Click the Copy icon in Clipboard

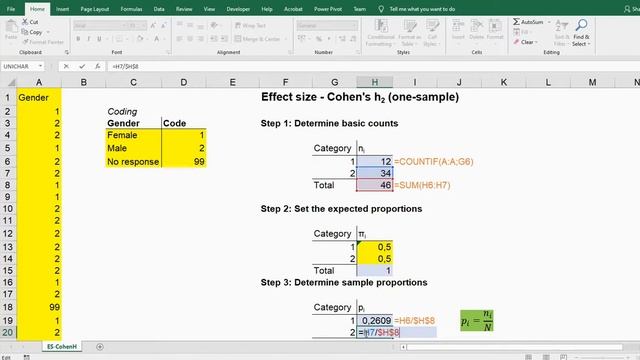25,32
